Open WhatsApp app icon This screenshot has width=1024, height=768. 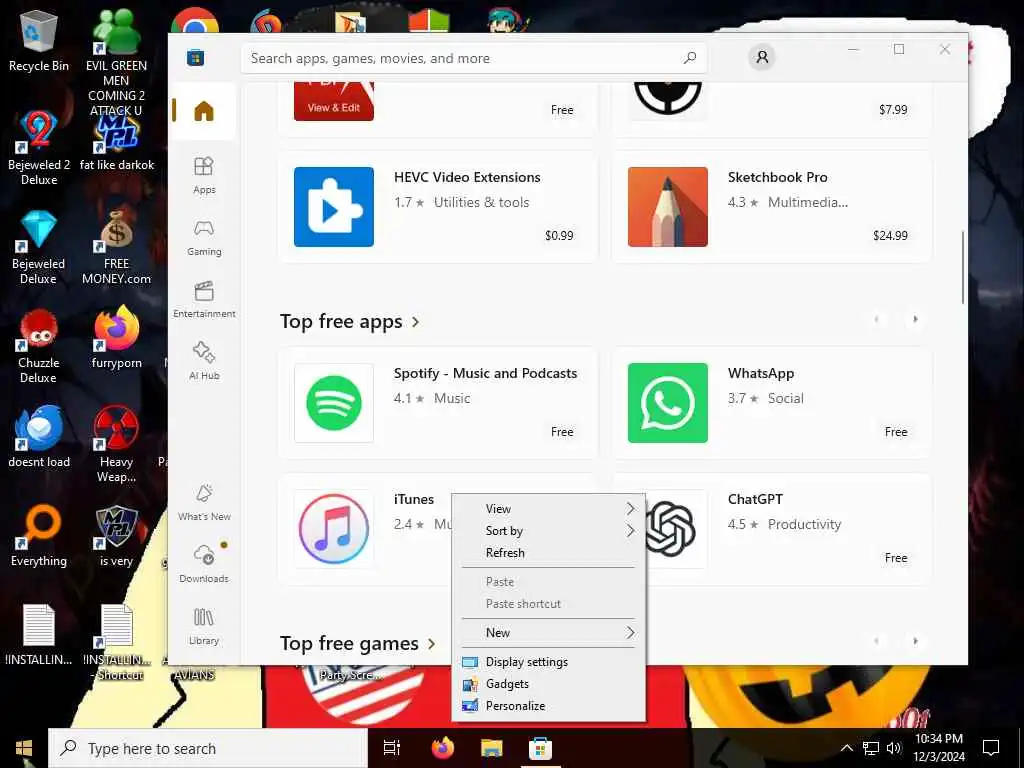click(x=667, y=403)
